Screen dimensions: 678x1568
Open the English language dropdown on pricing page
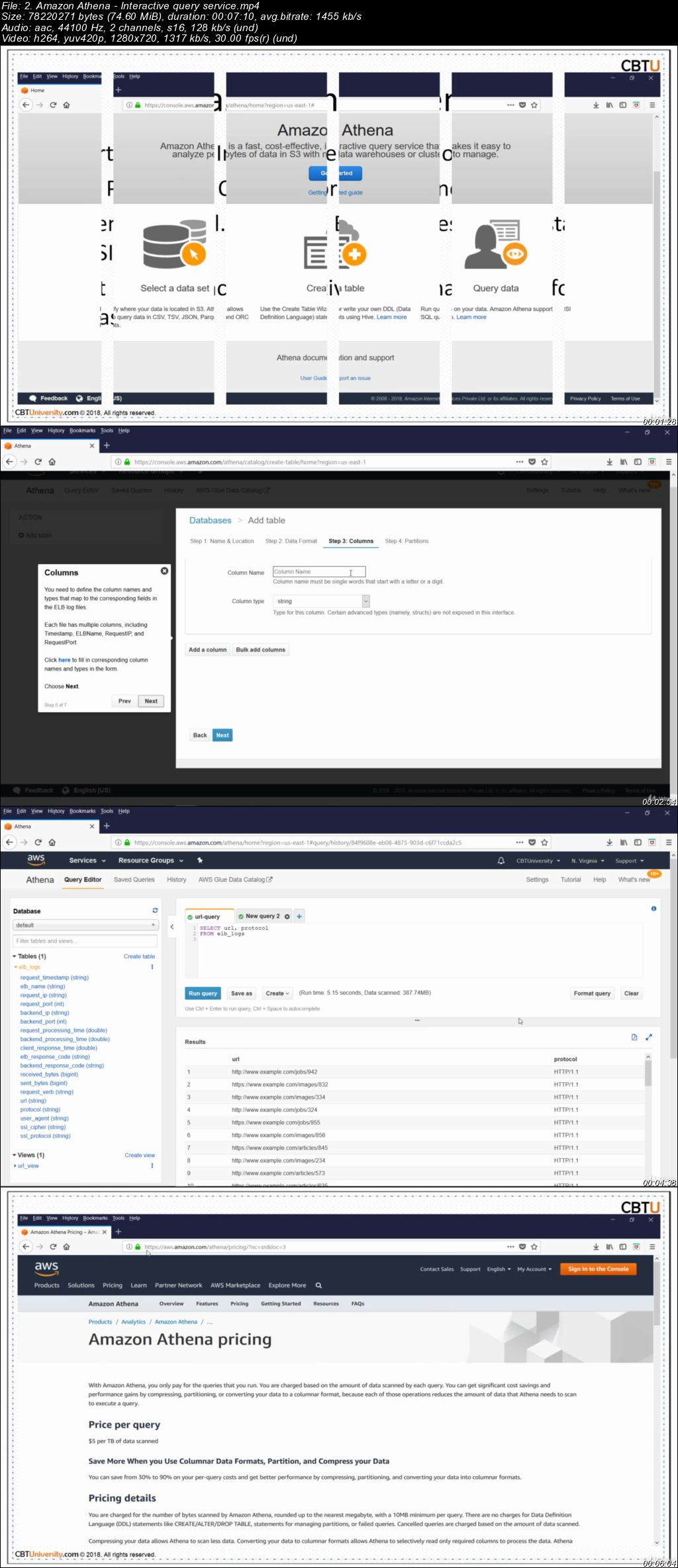pyautogui.click(x=499, y=1269)
